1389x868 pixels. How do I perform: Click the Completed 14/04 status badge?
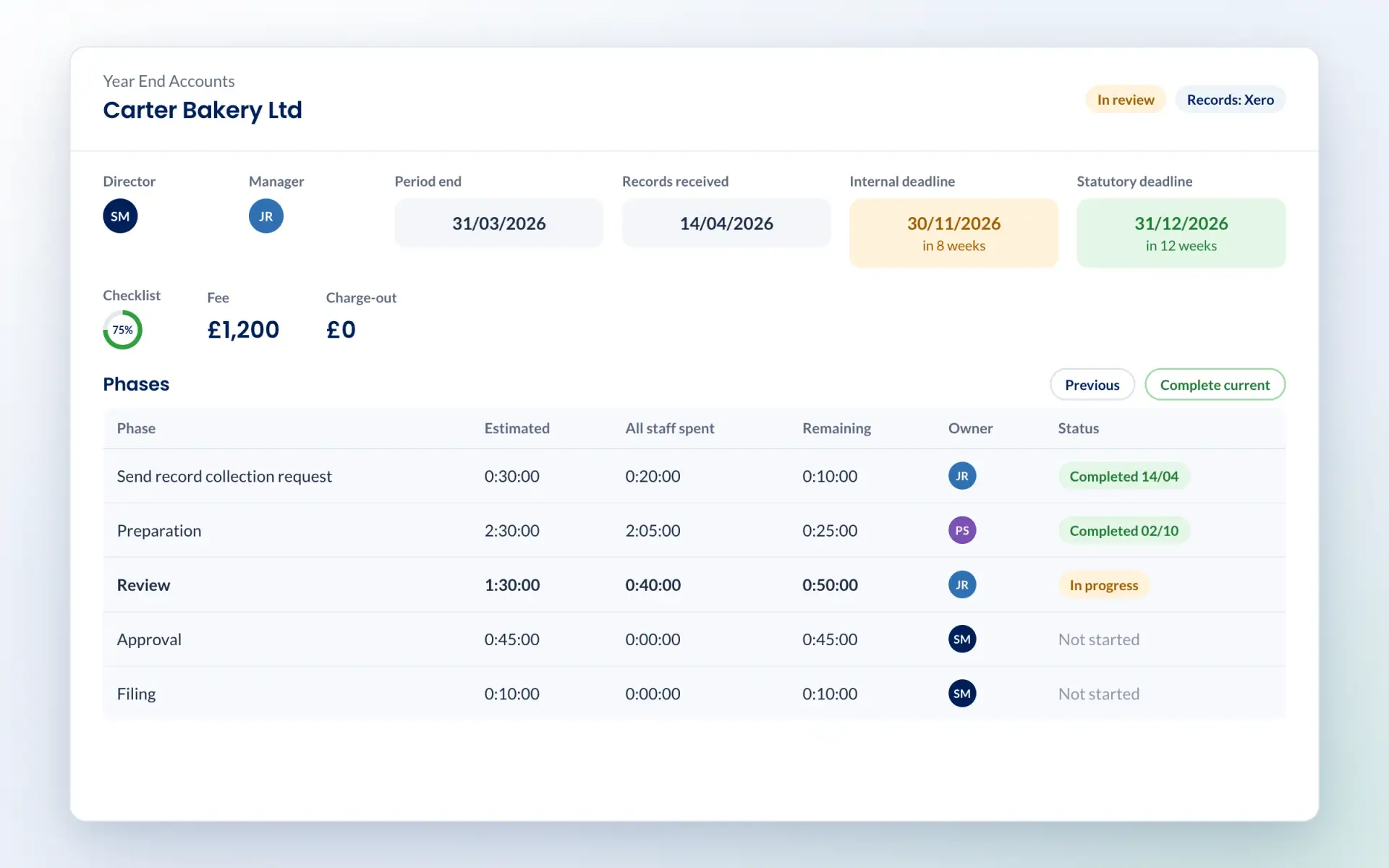[x=1124, y=477]
